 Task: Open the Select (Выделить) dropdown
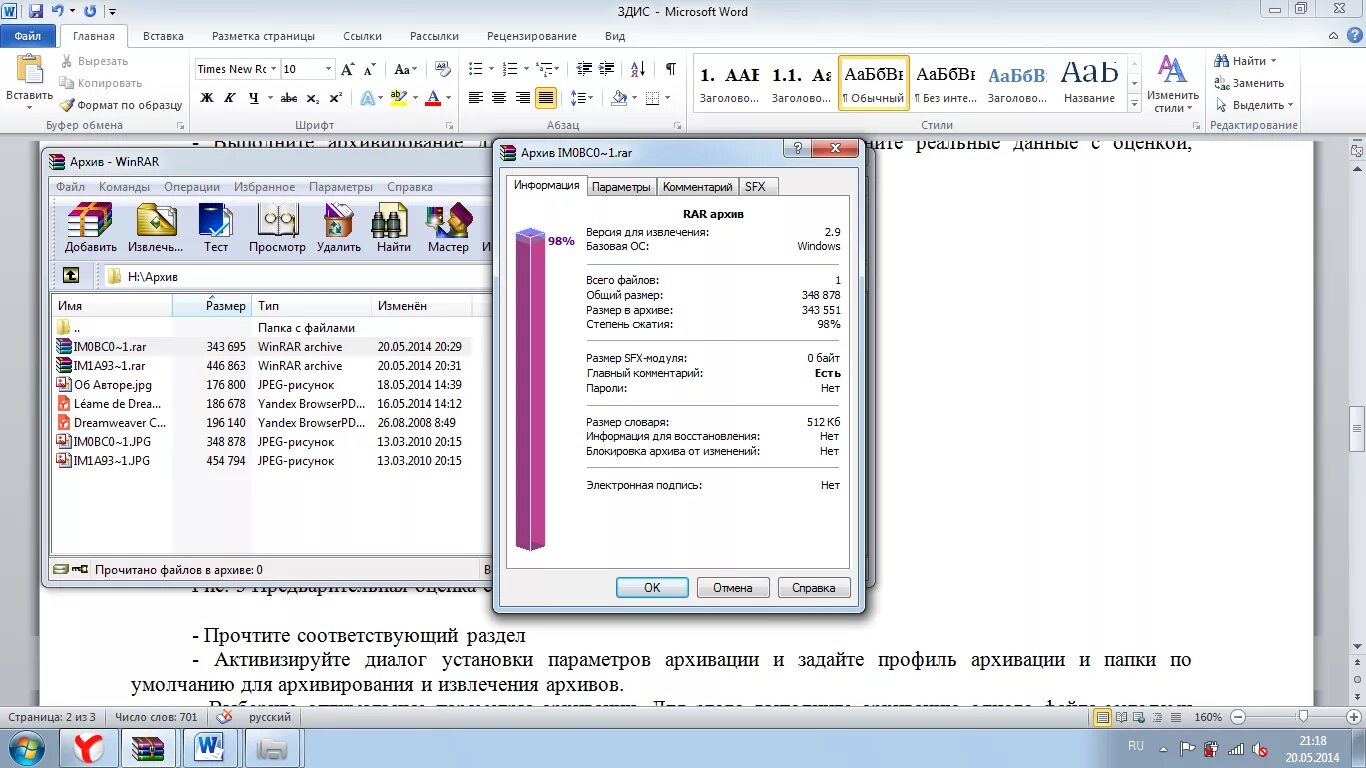coord(1255,105)
